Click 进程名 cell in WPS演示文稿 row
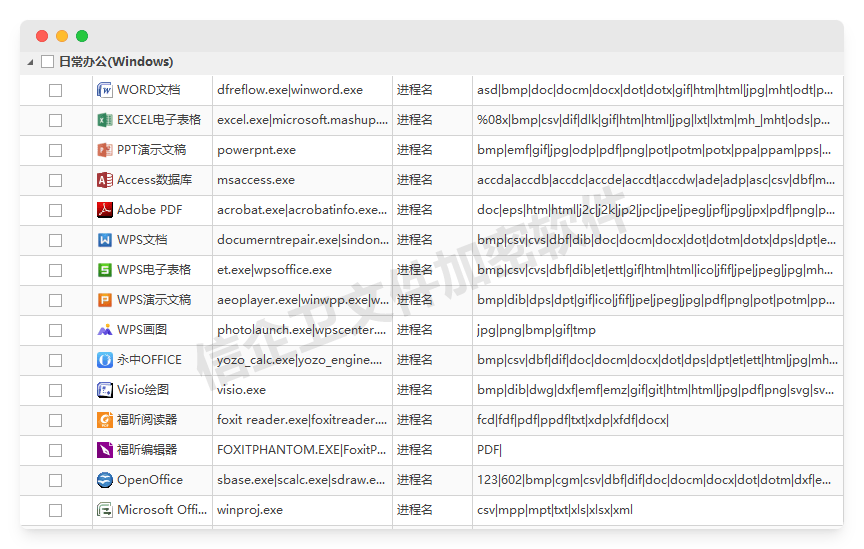 tap(415, 300)
